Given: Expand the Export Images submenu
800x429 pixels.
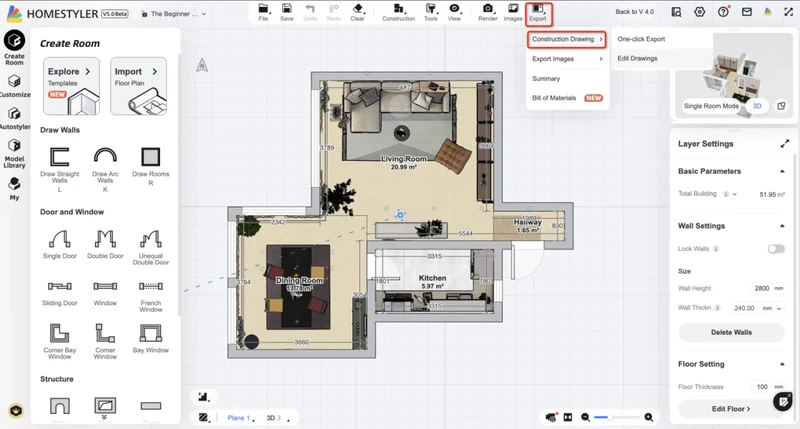Looking at the screenshot, I should [567, 59].
